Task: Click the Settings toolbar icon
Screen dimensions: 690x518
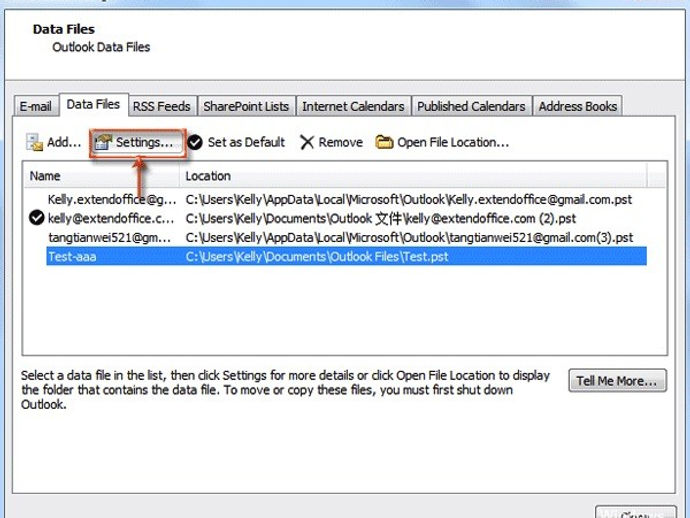Action: 104,142
